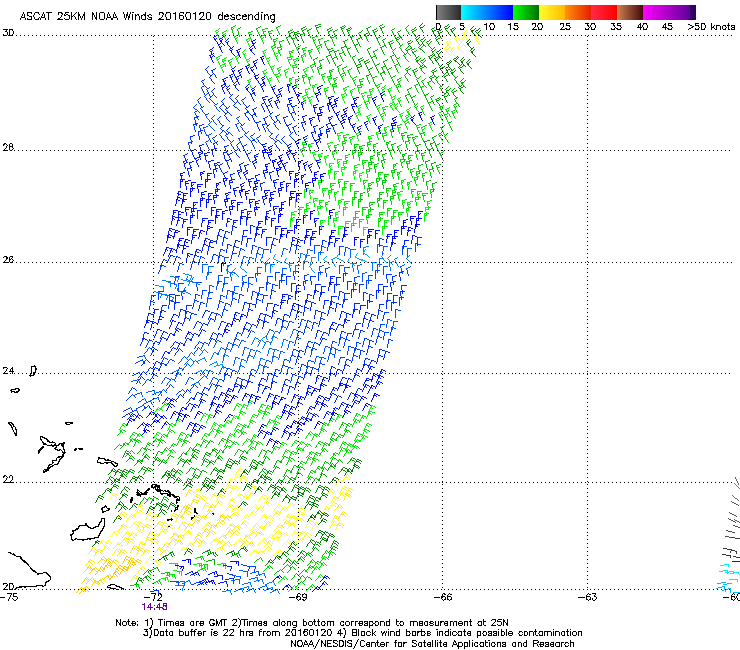Click the legend tick label '10'
The width and height of the screenshot is (740, 650).
coord(489,27)
